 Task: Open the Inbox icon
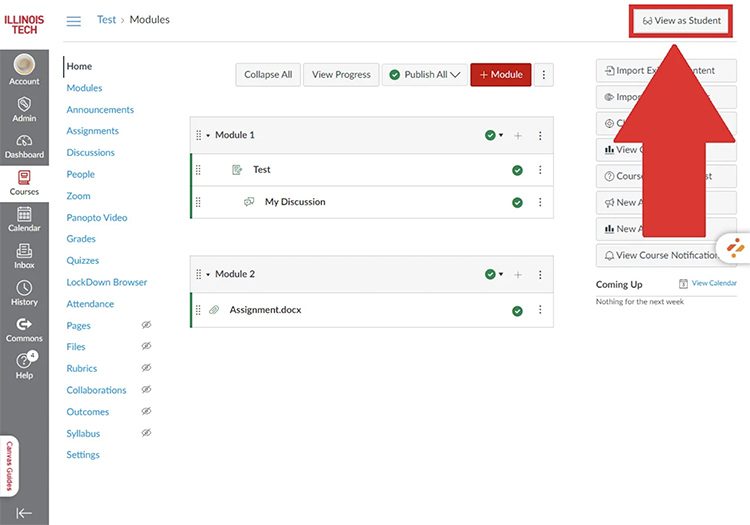pyautogui.click(x=24, y=256)
